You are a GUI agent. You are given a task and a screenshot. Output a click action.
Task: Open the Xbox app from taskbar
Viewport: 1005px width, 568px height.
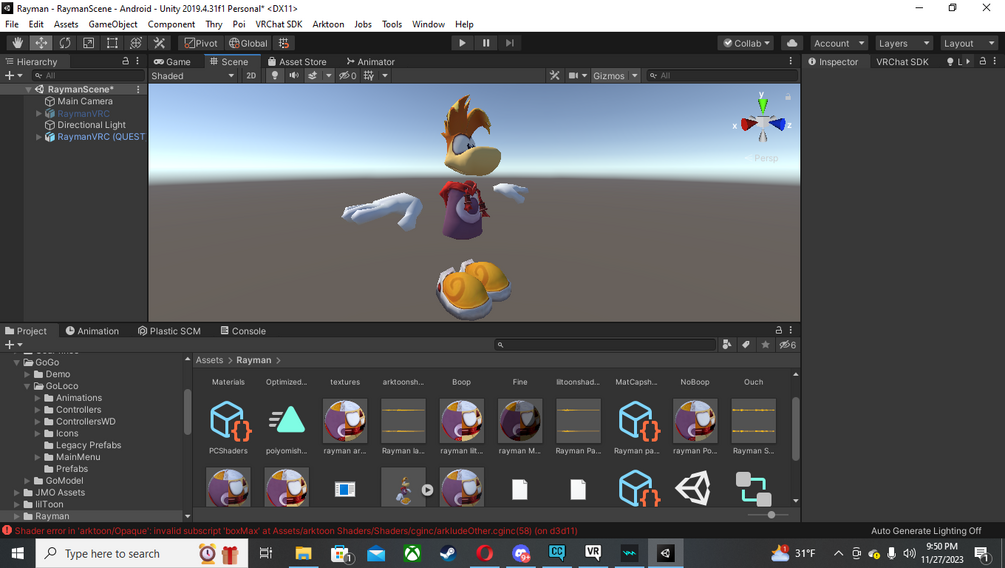[x=412, y=553]
